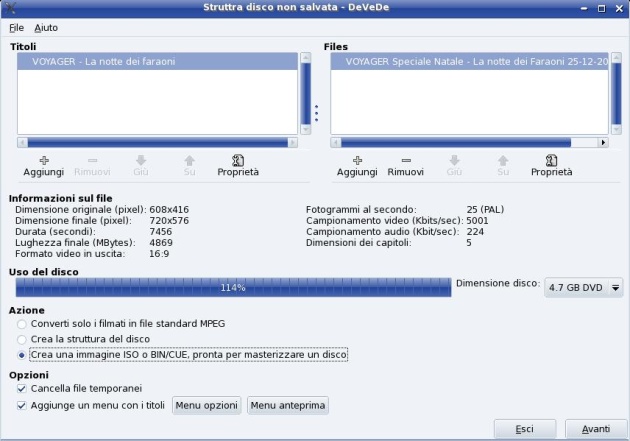The width and height of the screenshot is (630, 441).
Task: Click Rimuovi minus icon under Files
Action: (404, 160)
